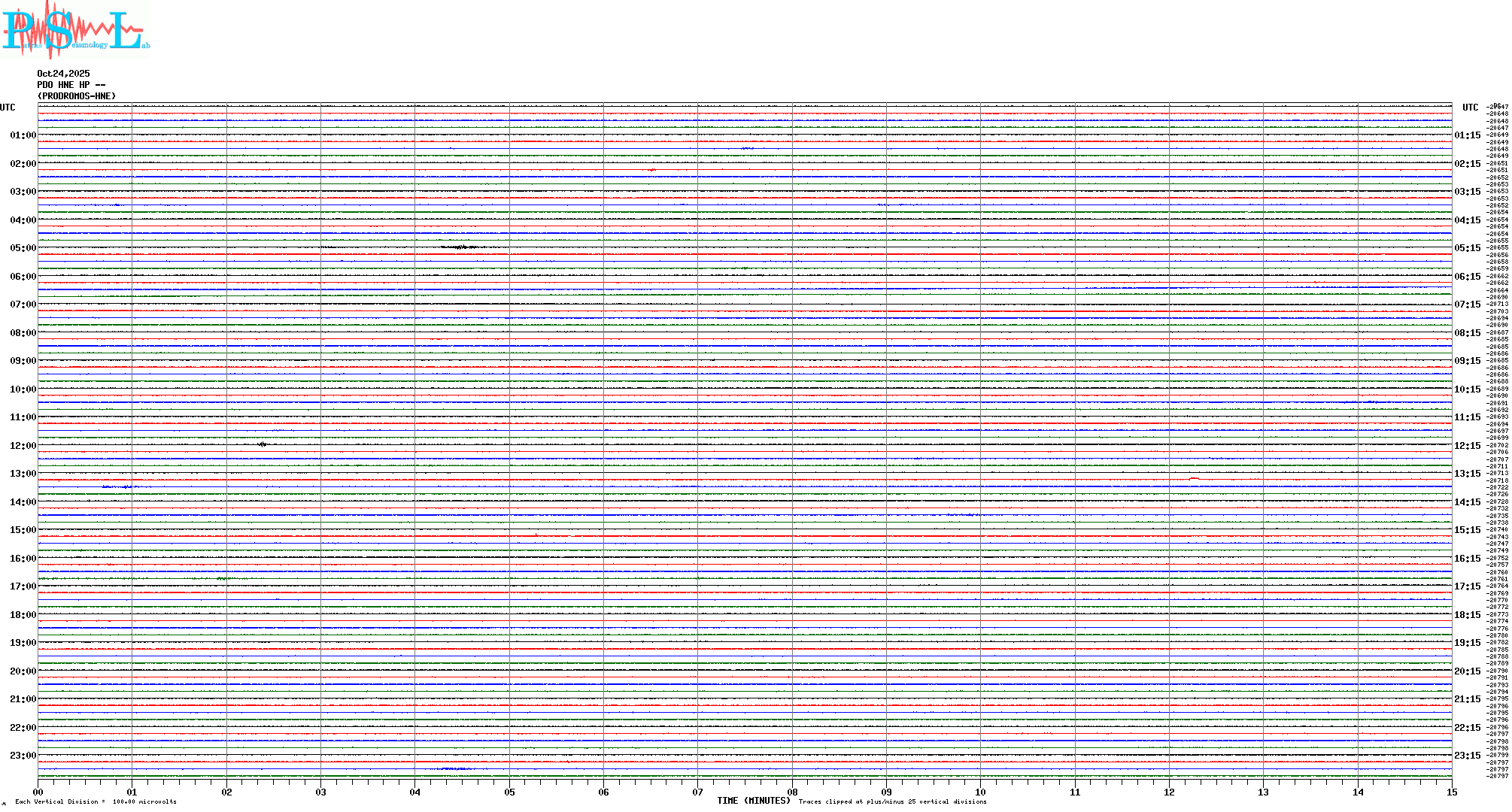Click minute marker 08 on bottom axis
Viewport: 1512px width, 812px height.
coord(792,792)
